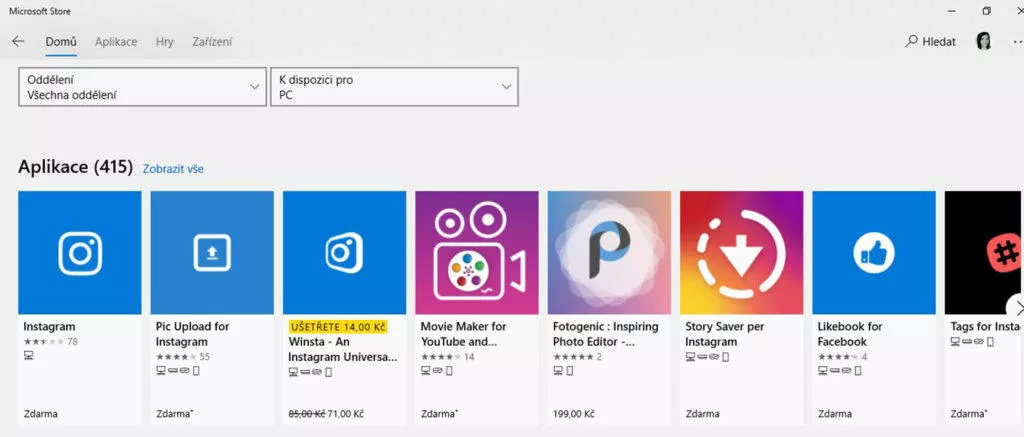Click the Fotogenic rating 2
This screenshot has width=1024, height=437.
[x=578, y=357]
